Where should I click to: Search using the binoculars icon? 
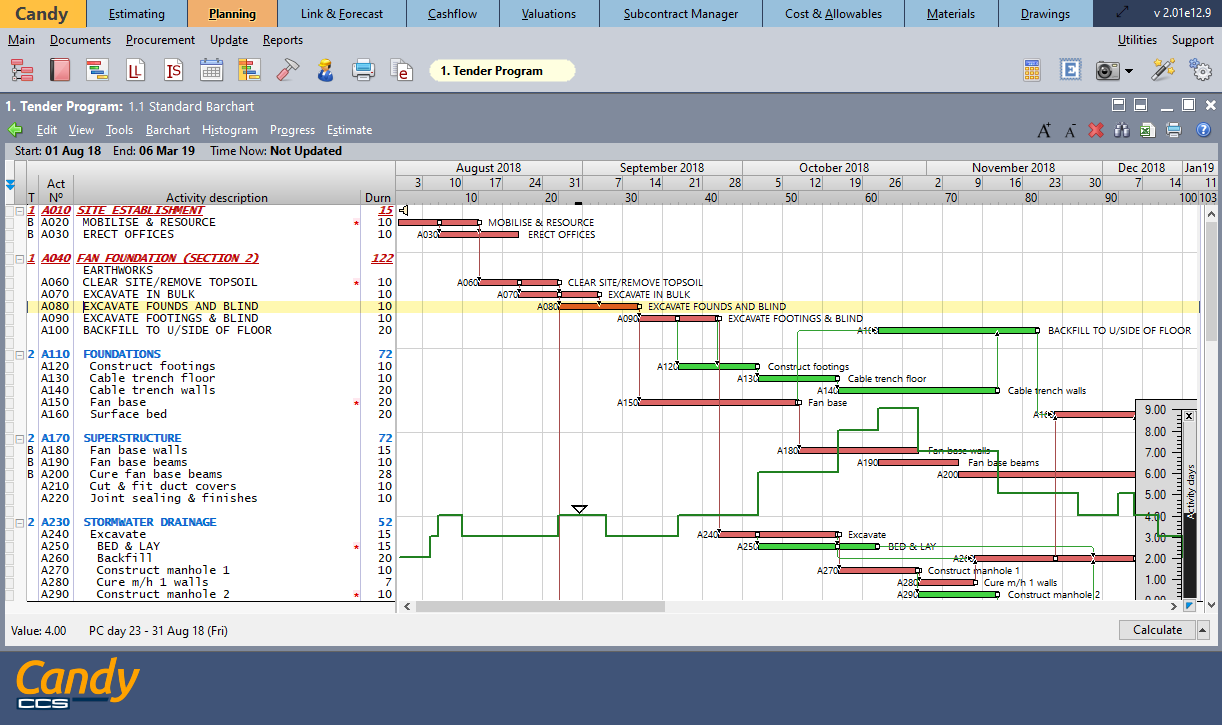[1122, 130]
